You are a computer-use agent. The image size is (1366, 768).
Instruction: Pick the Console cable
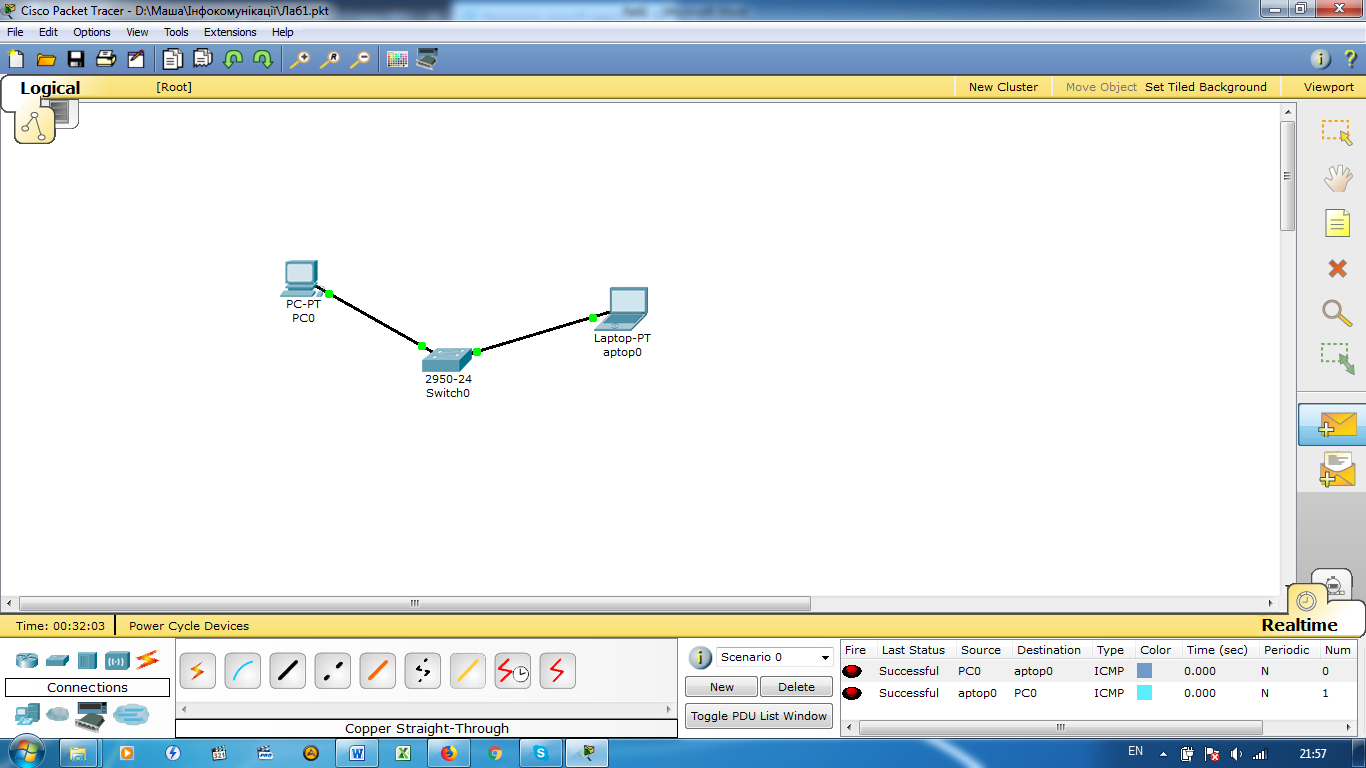(x=242, y=671)
